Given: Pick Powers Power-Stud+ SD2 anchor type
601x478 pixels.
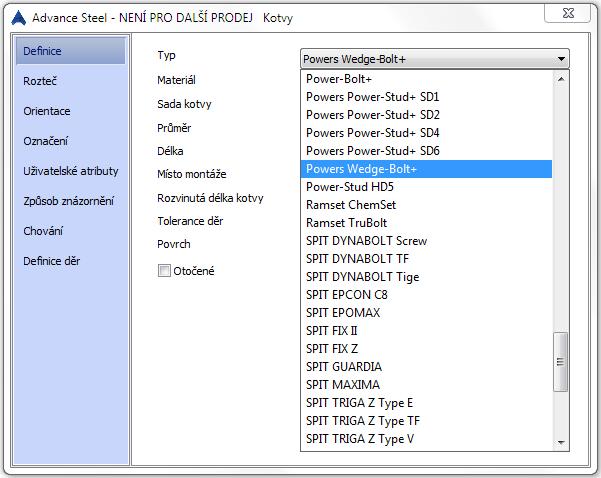Looking at the screenshot, I should coord(426,115).
